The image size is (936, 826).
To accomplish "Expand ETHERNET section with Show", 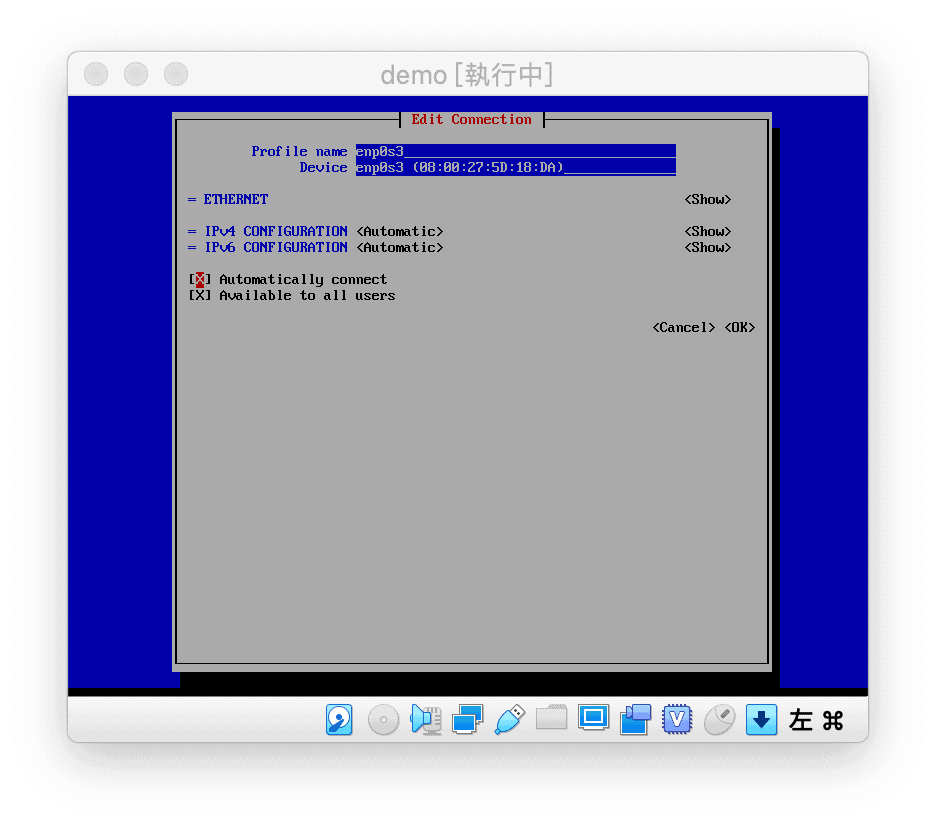I will point(708,200).
